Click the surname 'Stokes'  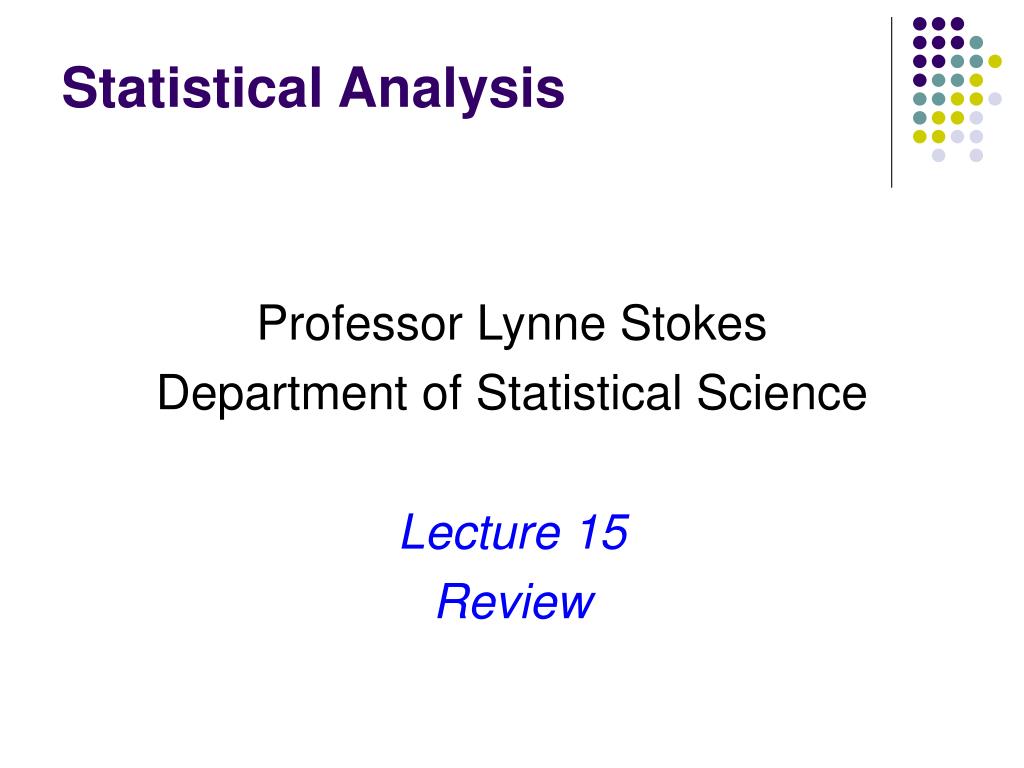click(693, 323)
